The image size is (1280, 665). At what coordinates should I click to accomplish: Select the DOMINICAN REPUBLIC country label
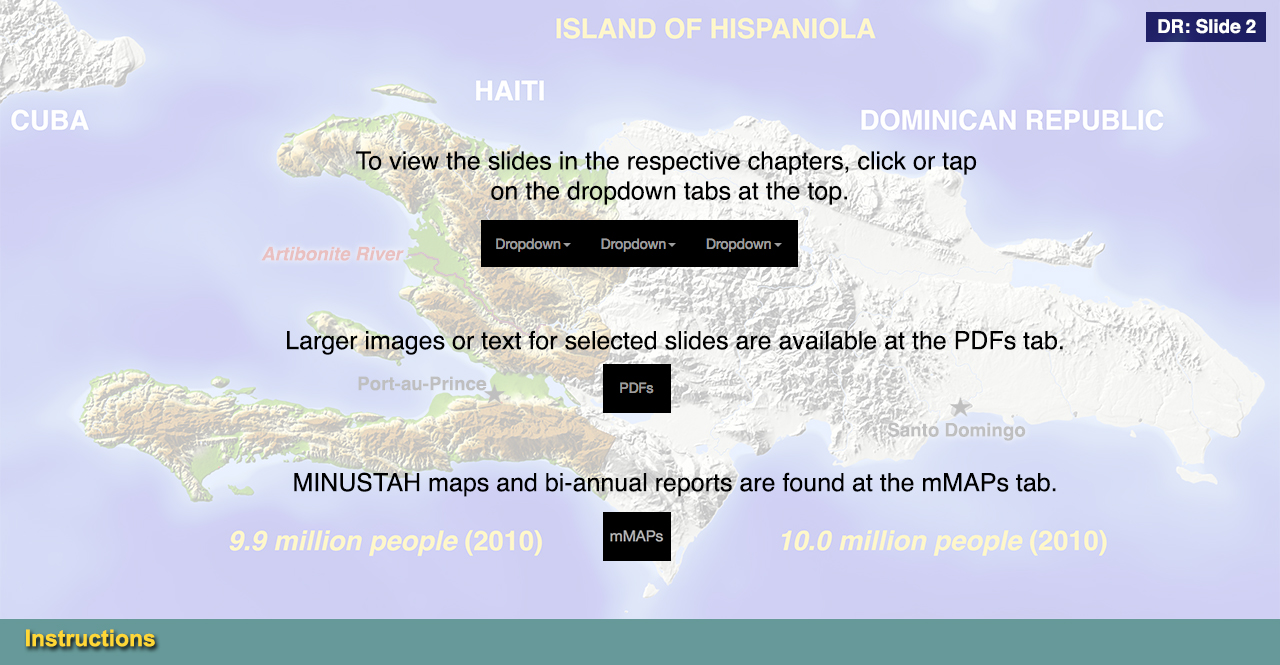1011,121
